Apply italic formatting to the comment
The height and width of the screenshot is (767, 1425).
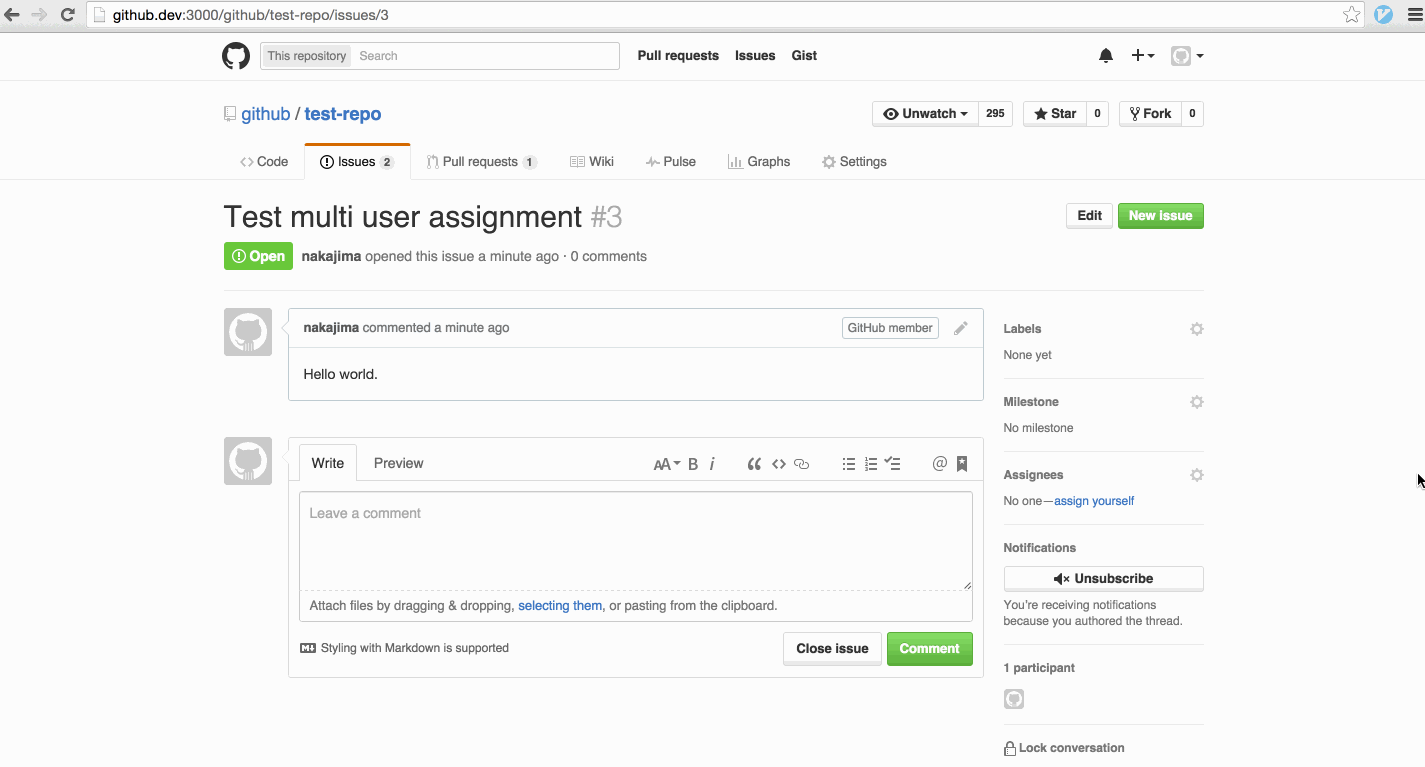click(712, 463)
